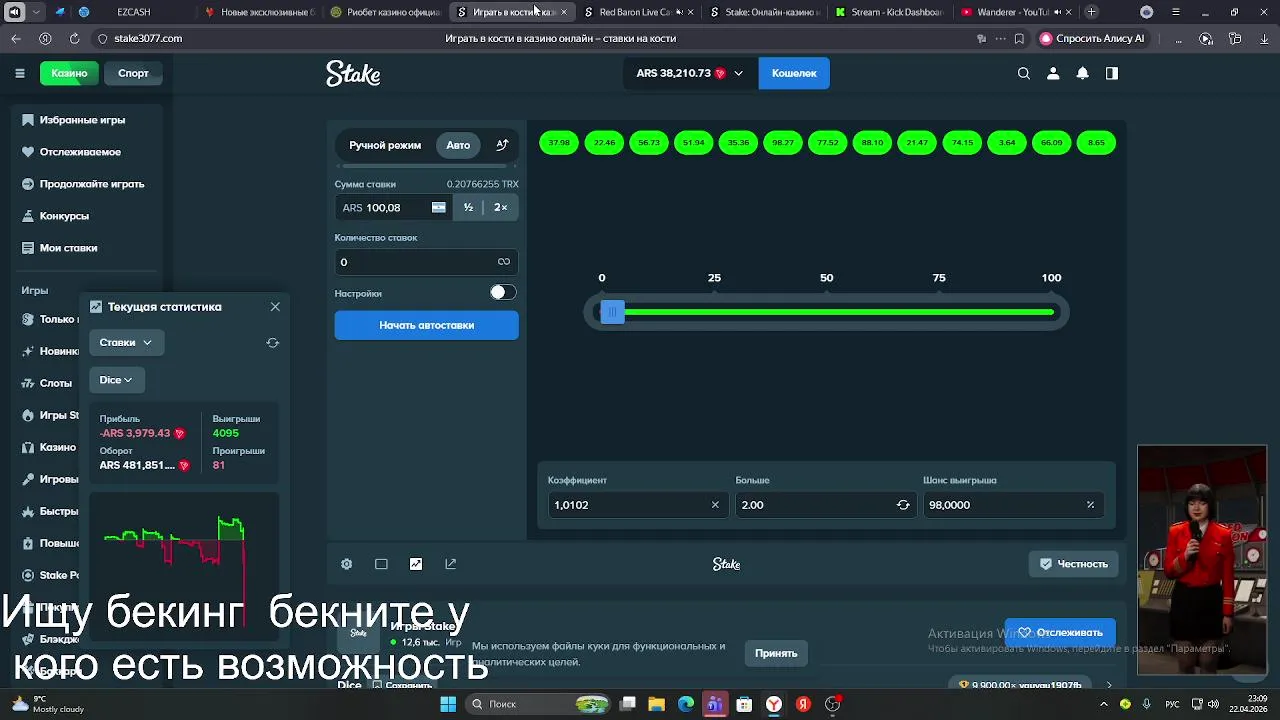Switch to the Stream - Kick Dashboard tab

888,12
